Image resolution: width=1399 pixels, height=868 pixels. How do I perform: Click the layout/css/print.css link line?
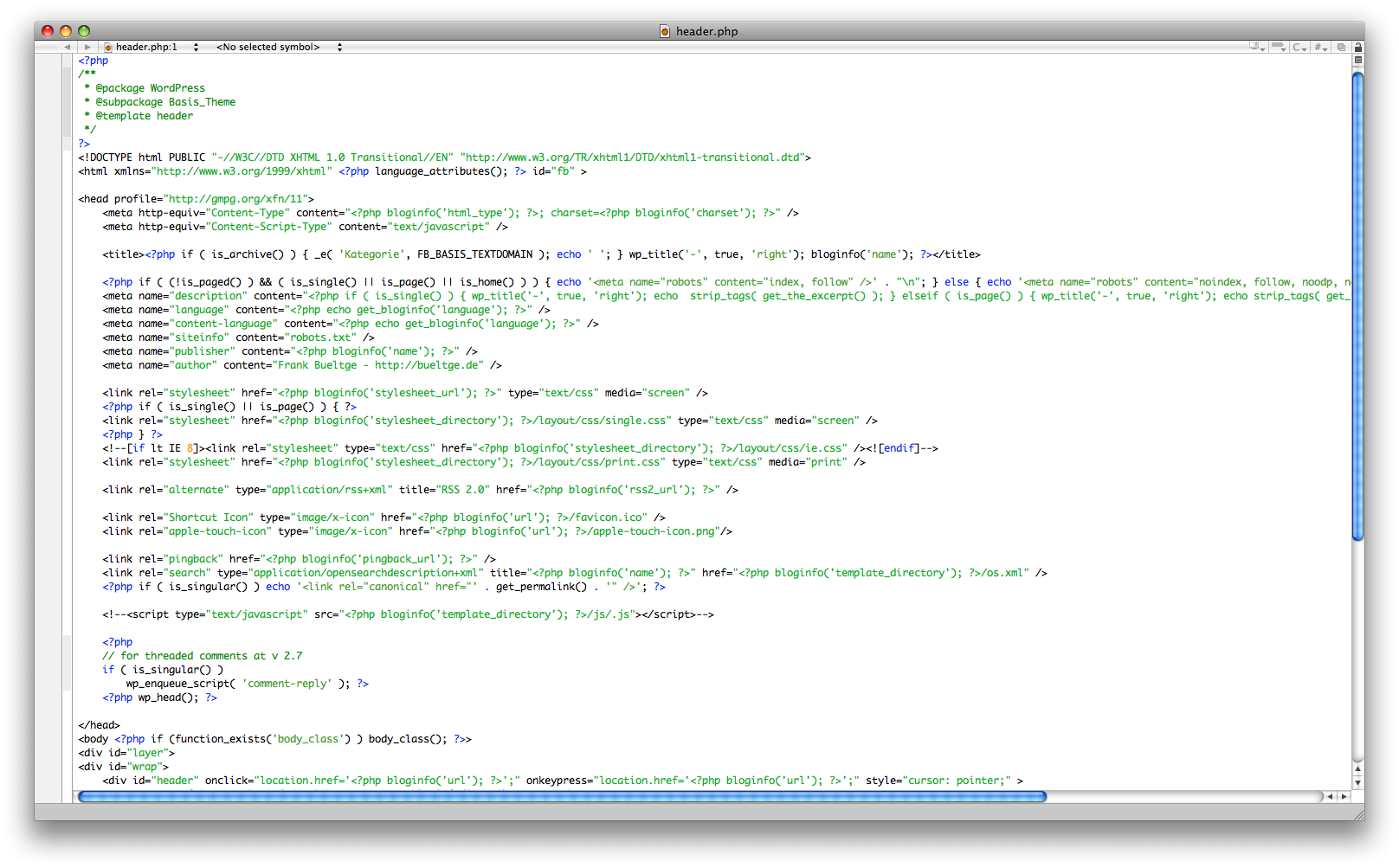tap(484, 462)
